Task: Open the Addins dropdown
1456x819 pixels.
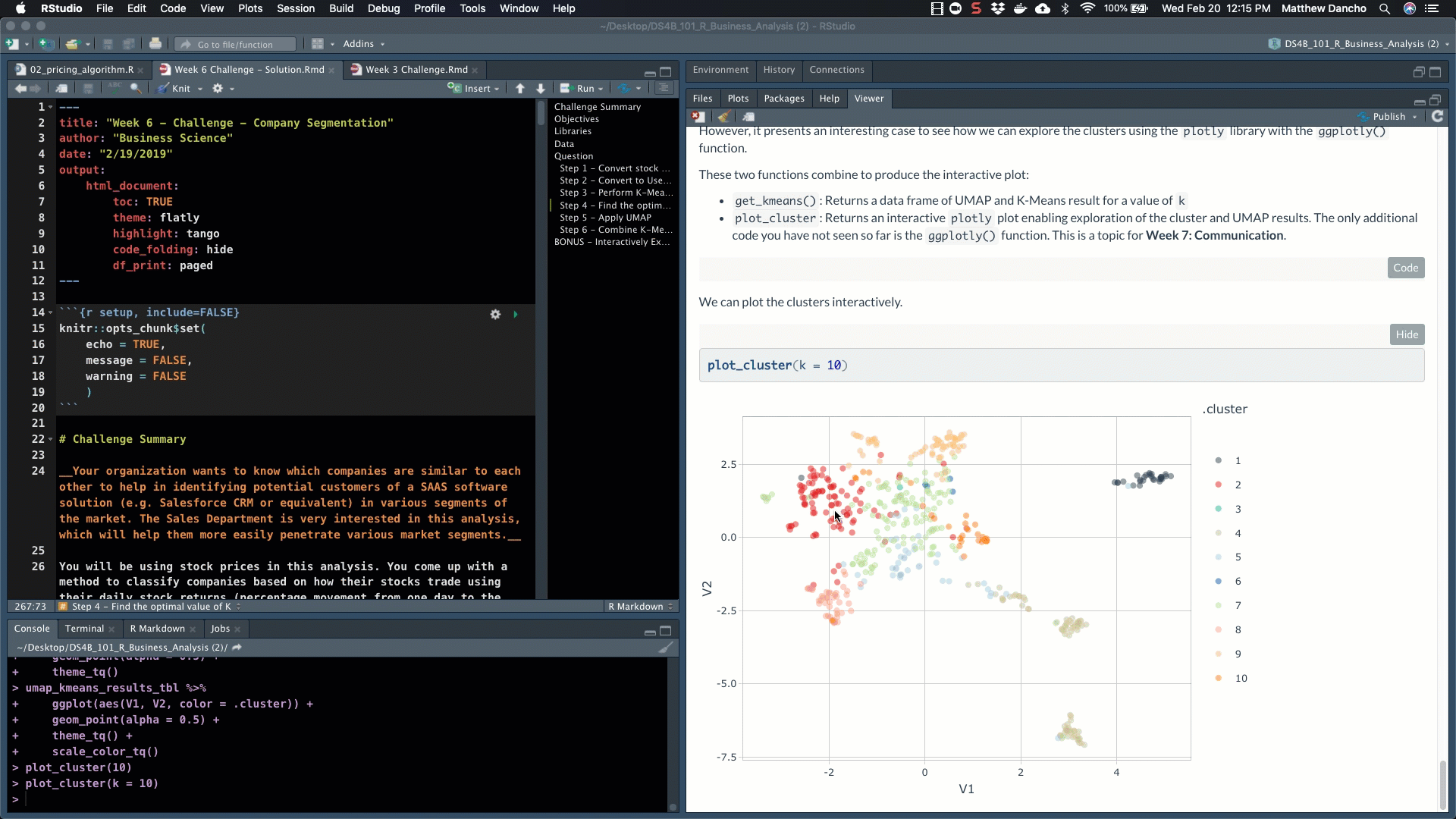Action: point(363,44)
